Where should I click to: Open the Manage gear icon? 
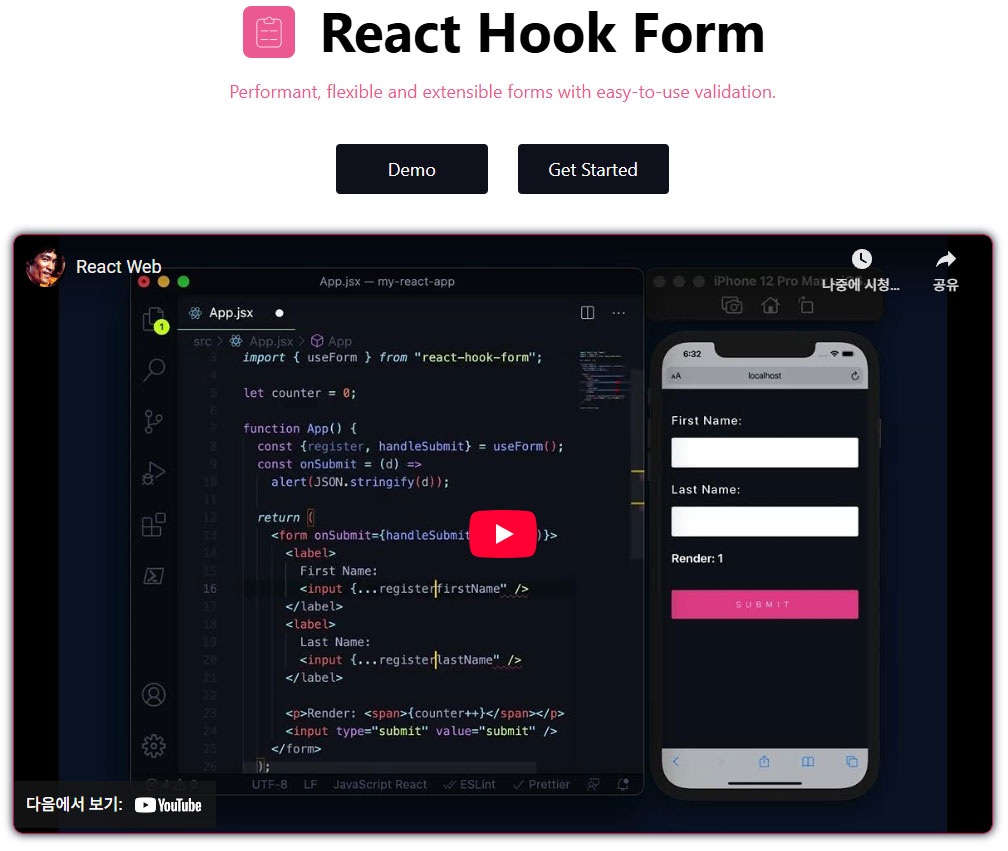click(x=154, y=746)
